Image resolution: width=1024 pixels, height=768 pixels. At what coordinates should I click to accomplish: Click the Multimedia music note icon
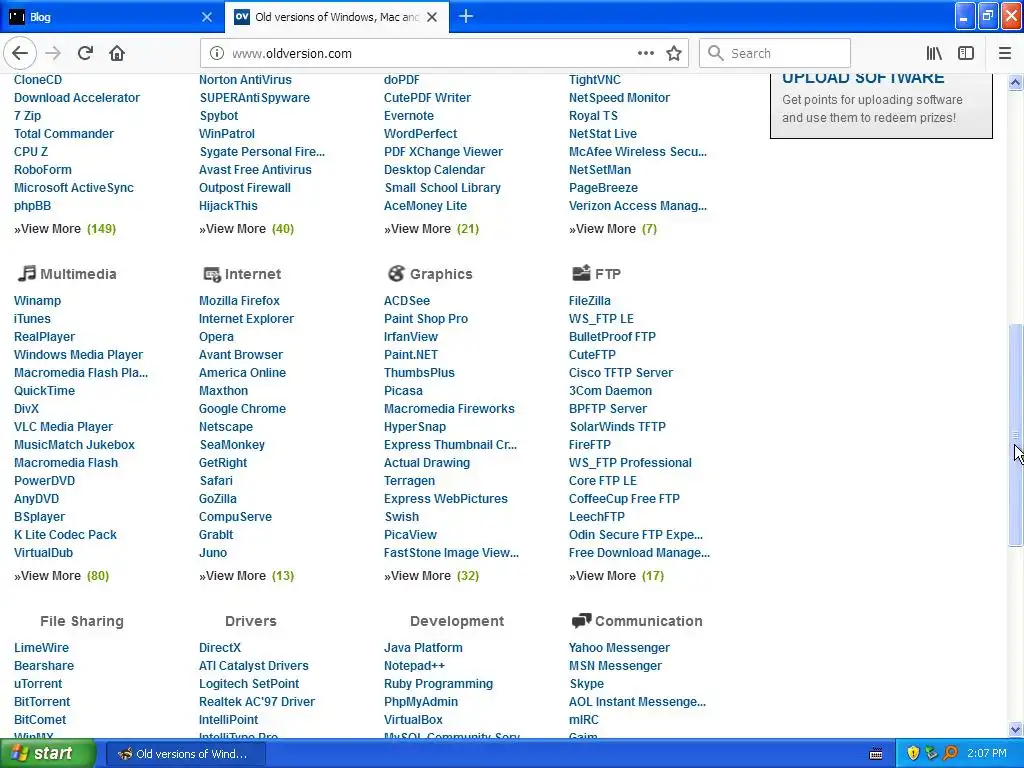(26, 274)
